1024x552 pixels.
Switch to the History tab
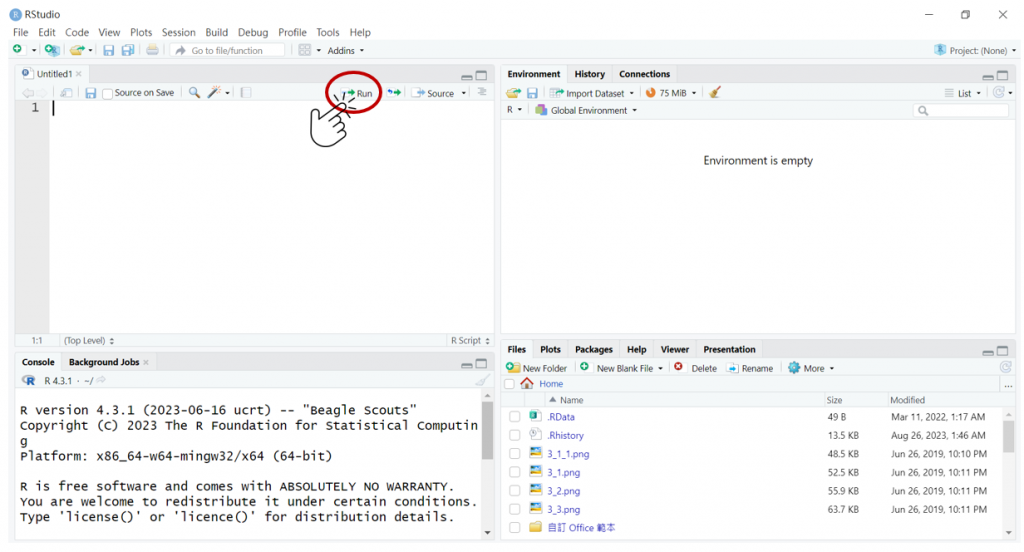tap(590, 74)
